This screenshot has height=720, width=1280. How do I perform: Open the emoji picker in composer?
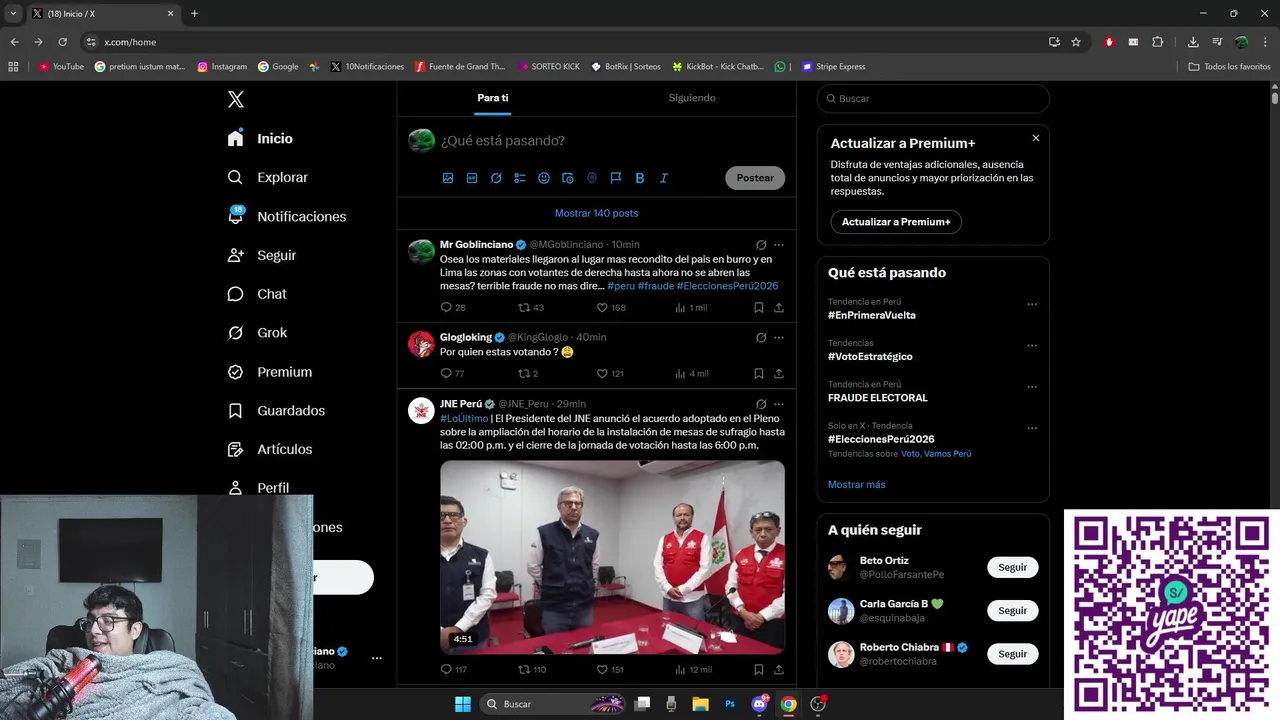pos(544,178)
